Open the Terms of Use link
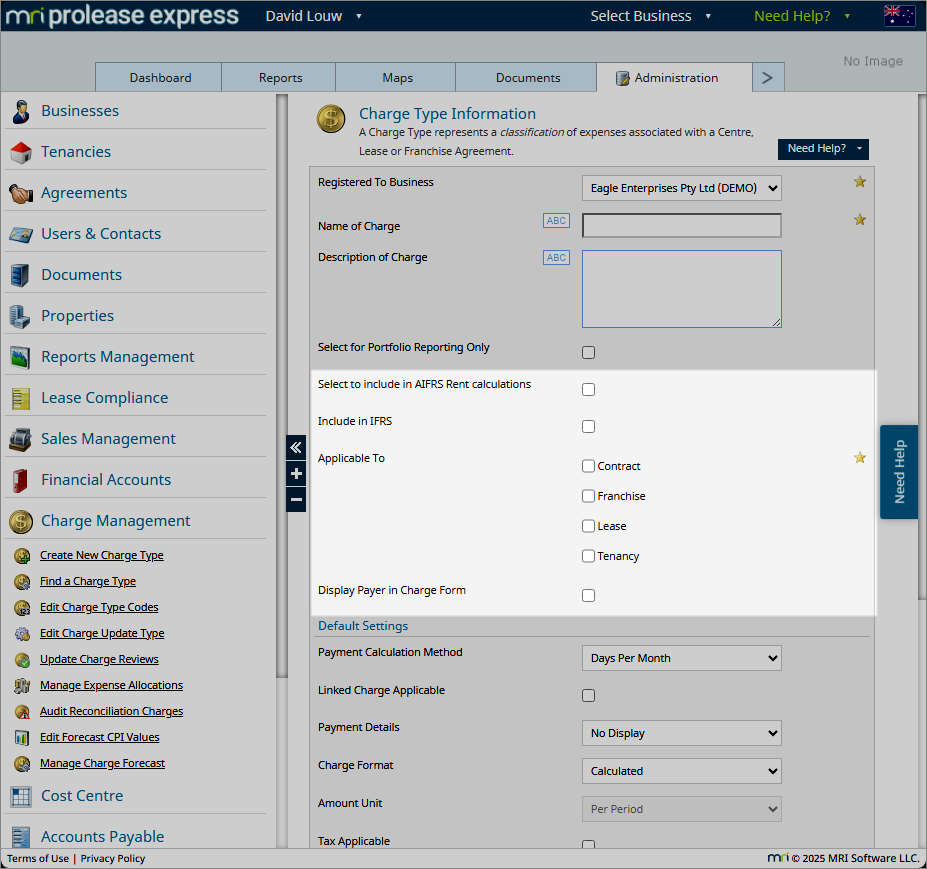The height and width of the screenshot is (869, 927). (38, 859)
